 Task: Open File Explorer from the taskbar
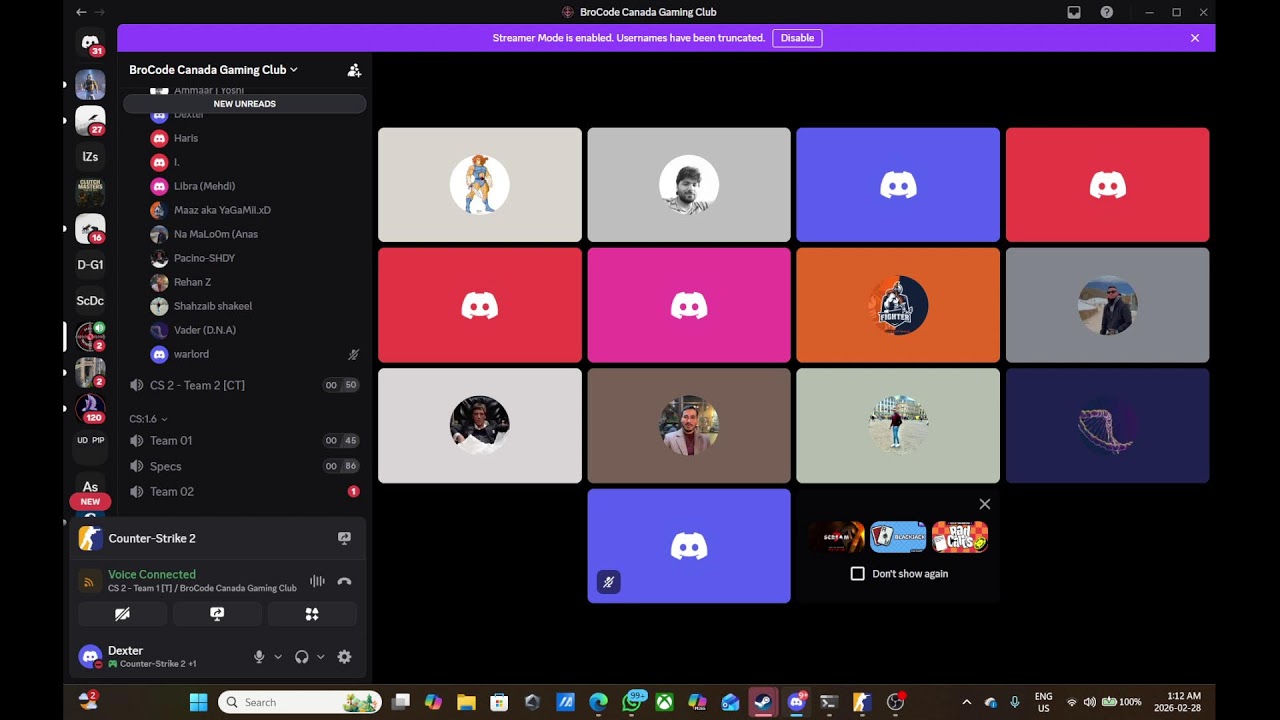tap(466, 702)
